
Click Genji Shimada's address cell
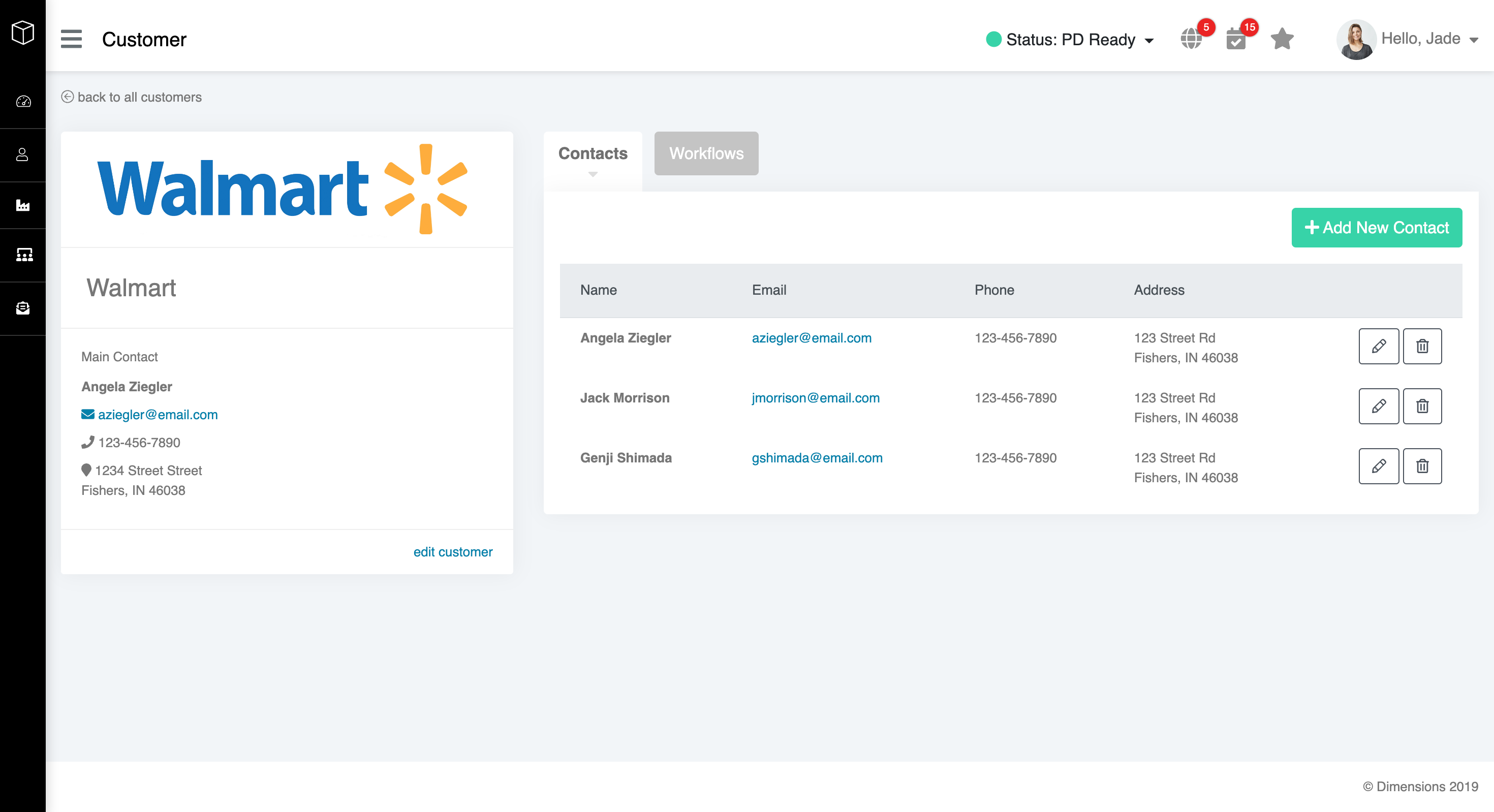point(1186,467)
